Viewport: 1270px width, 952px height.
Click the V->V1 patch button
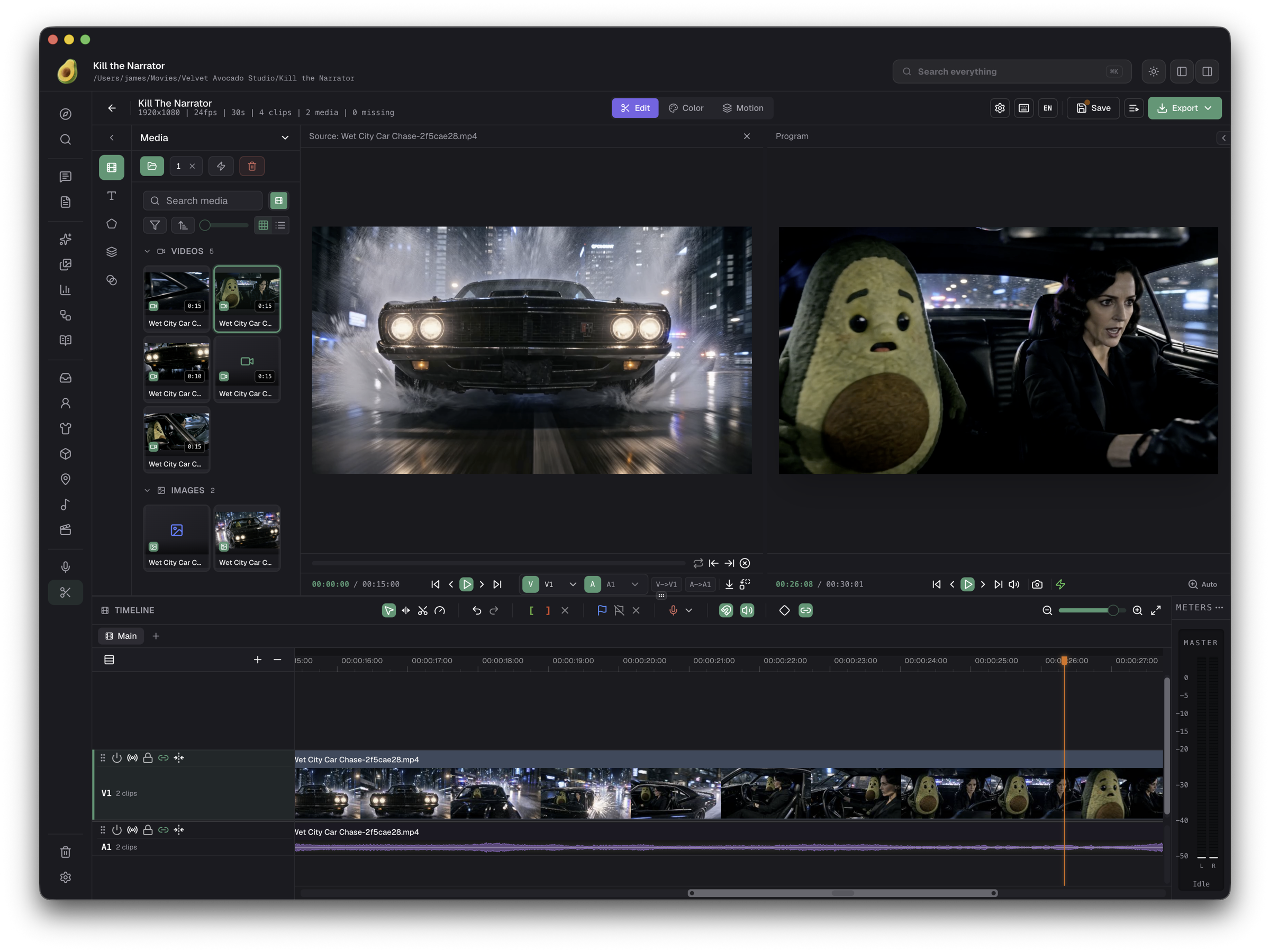click(x=666, y=584)
